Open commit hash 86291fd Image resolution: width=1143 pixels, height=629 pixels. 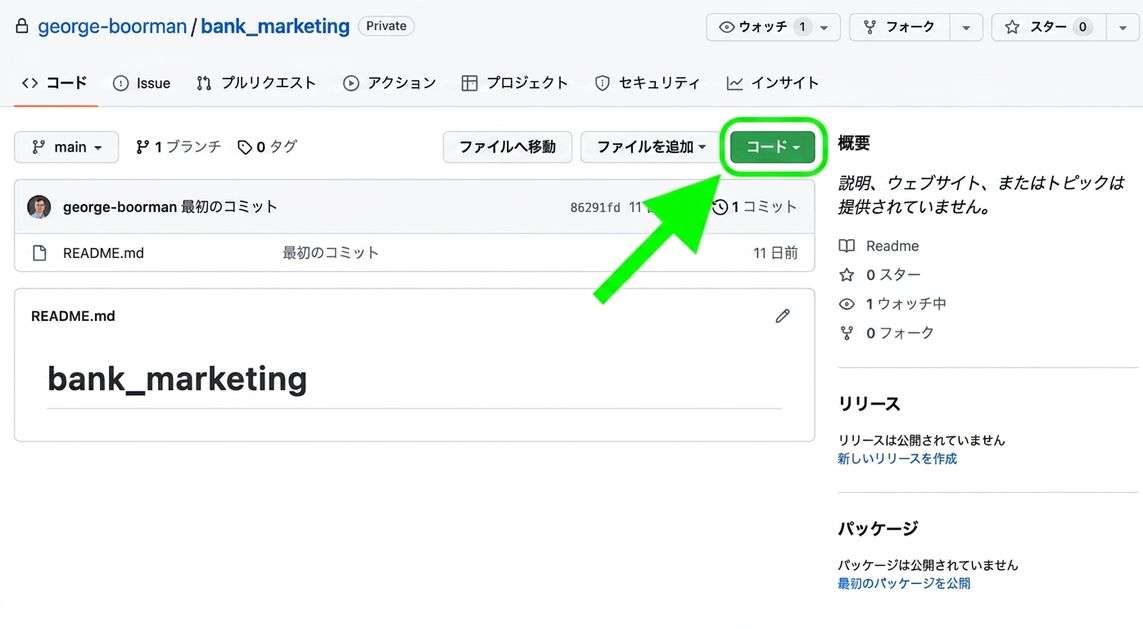tap(595, 208)
